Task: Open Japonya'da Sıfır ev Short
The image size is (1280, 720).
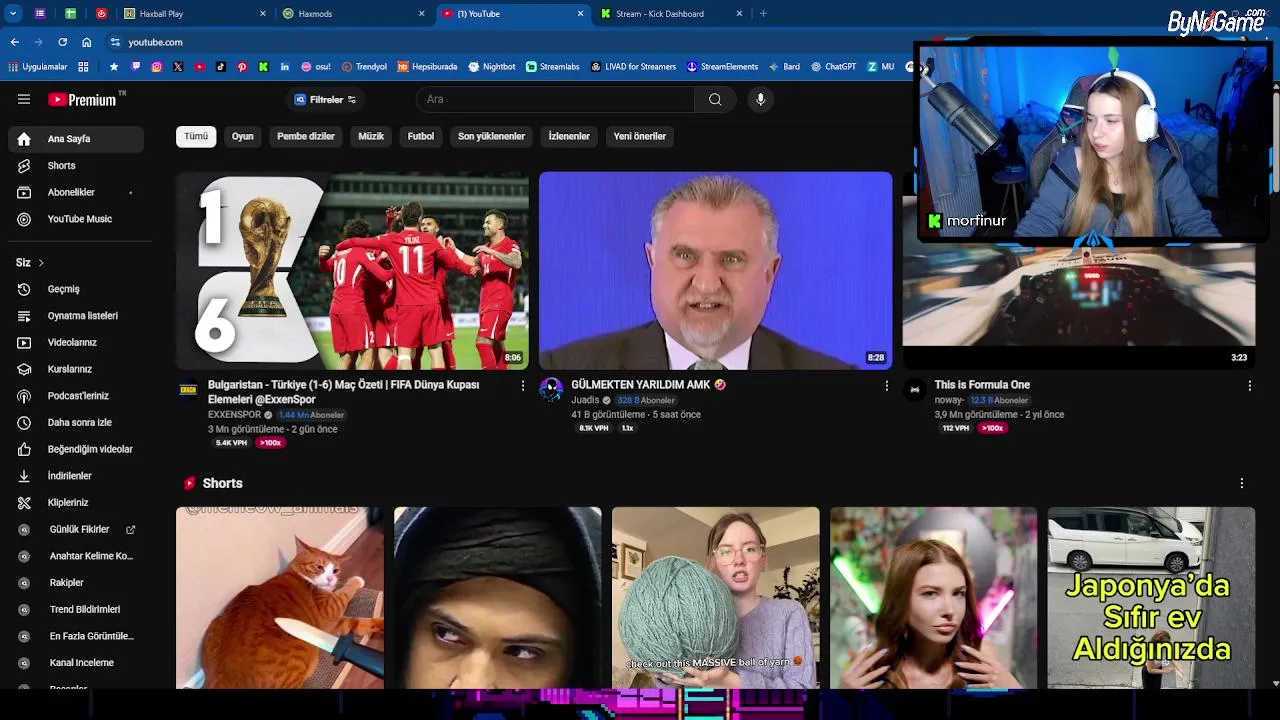Action: (x=1151, y=598)
